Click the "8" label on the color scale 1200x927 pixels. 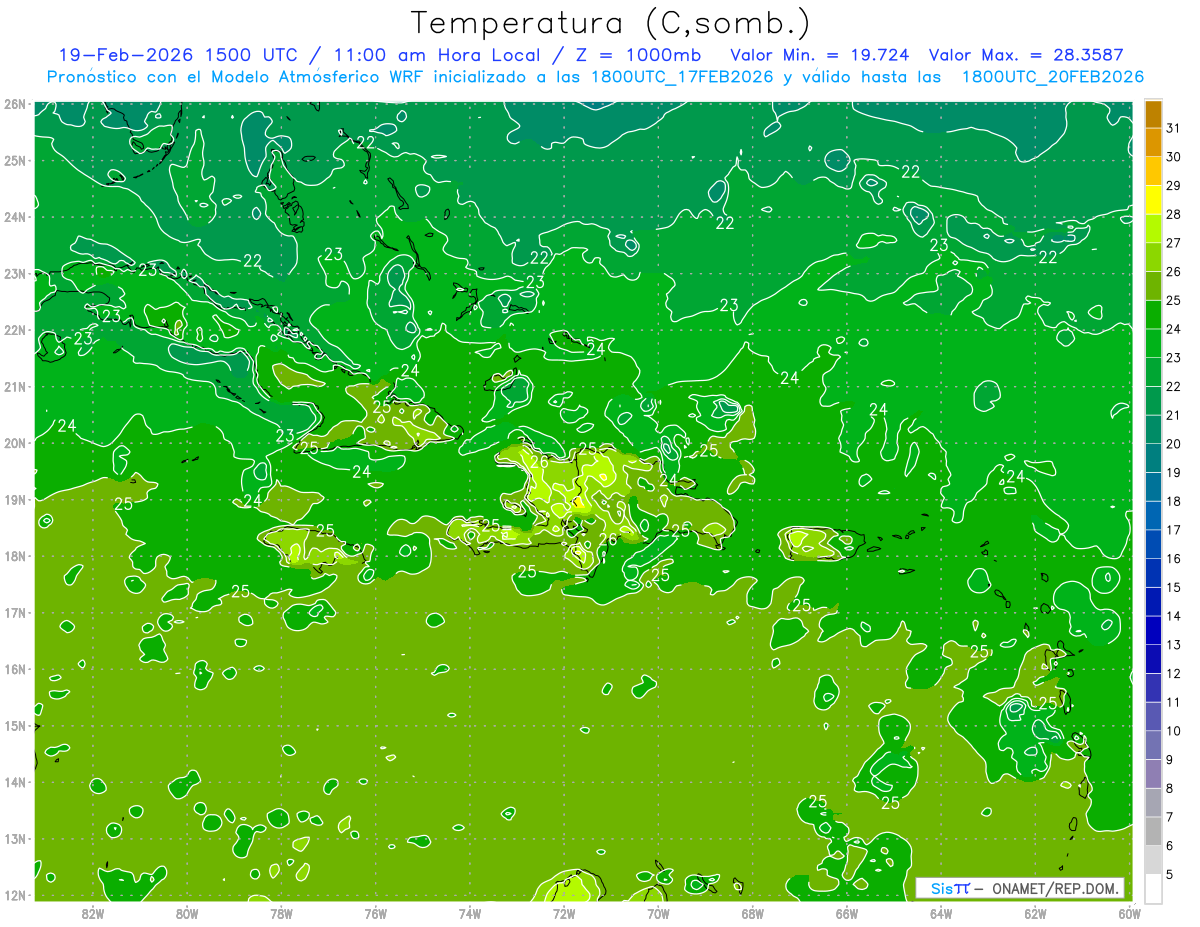(x=1170, y=788)
